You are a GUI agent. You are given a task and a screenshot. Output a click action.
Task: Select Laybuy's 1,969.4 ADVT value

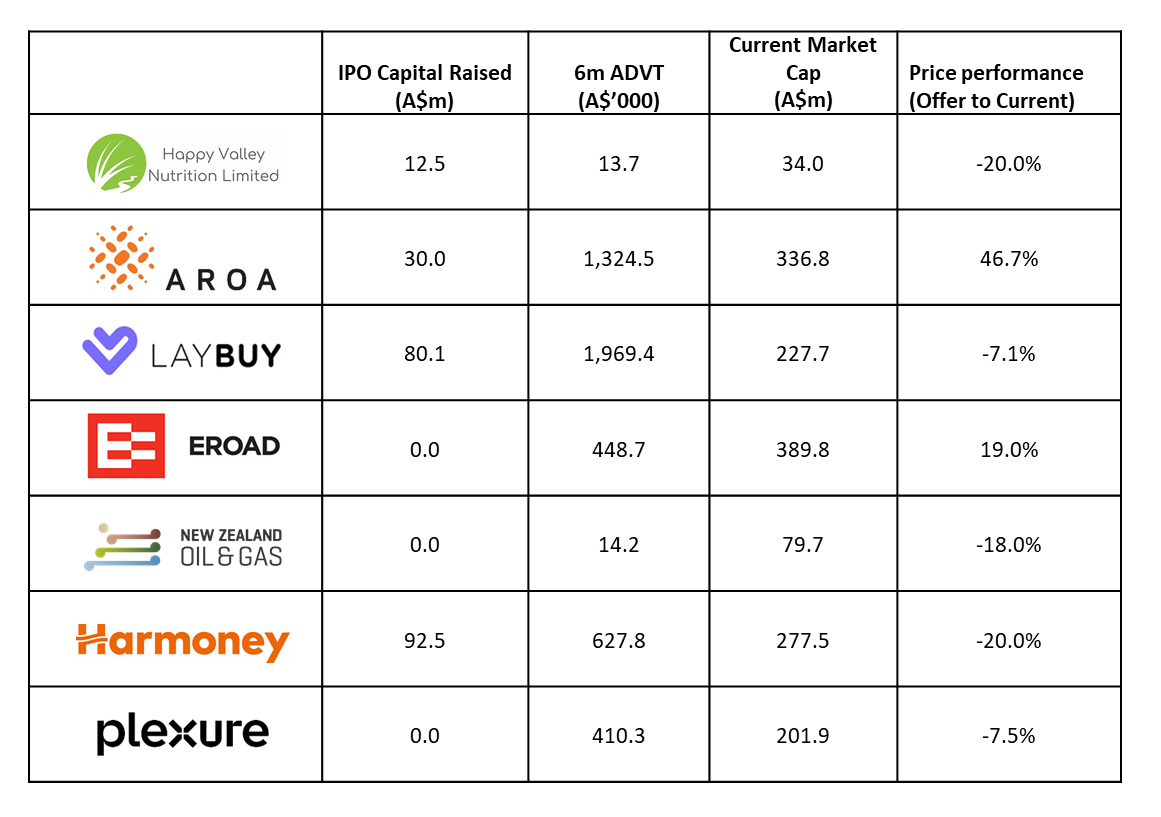point(618,354)
